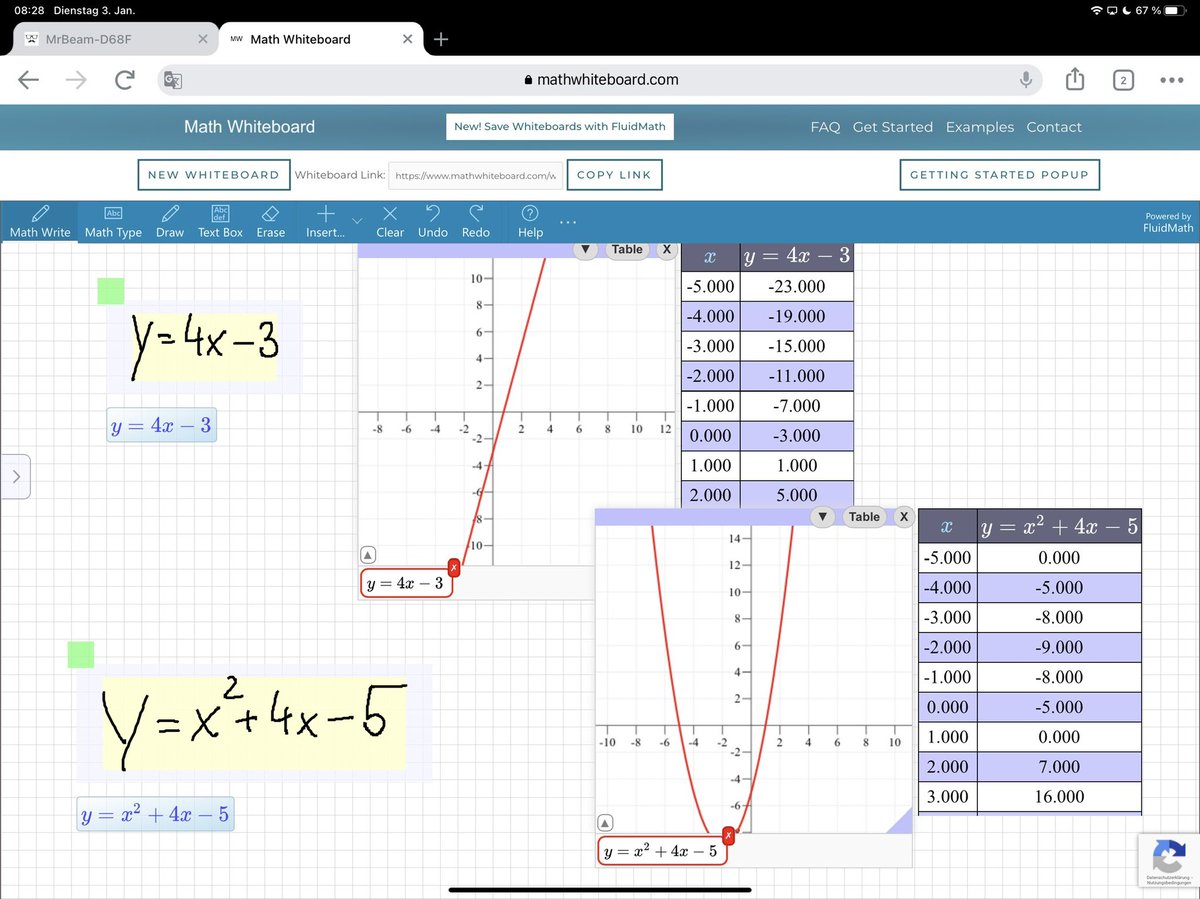Activate the Text Box tool
The image size is (1200, 899).
coord(220,221)
